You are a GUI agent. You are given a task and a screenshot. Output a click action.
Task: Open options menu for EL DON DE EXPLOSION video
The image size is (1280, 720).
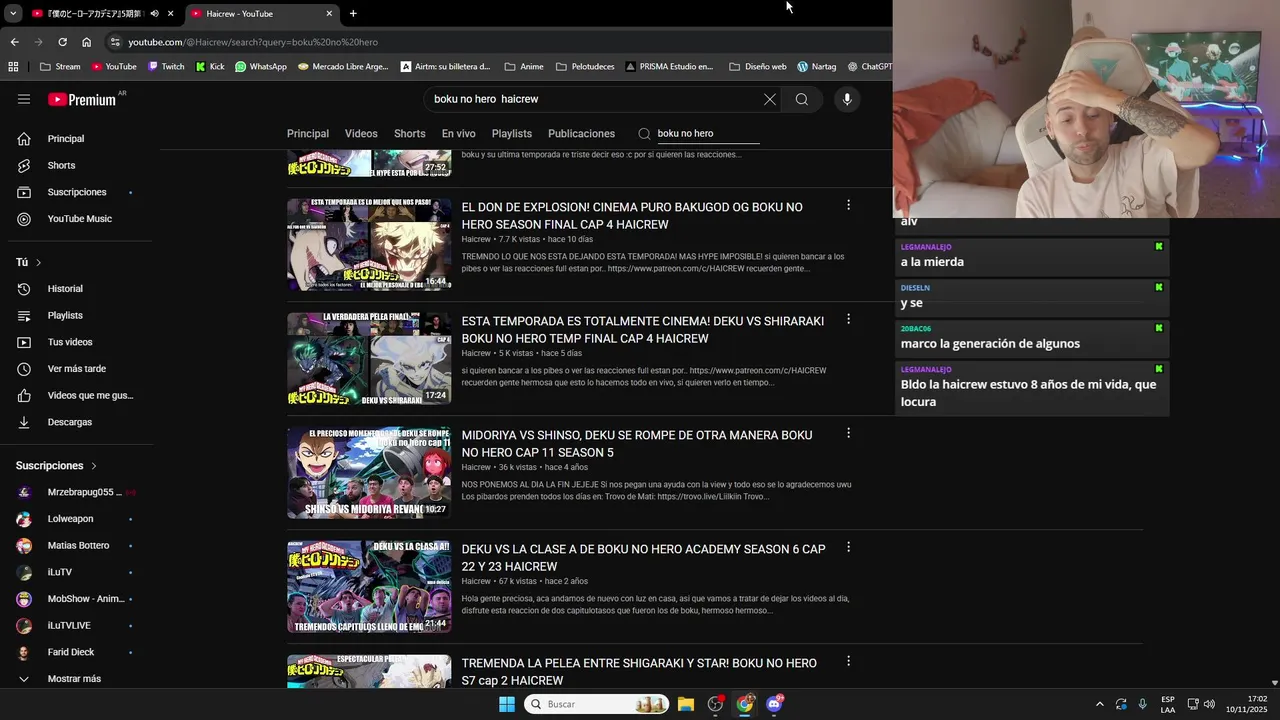pos(848,205)
